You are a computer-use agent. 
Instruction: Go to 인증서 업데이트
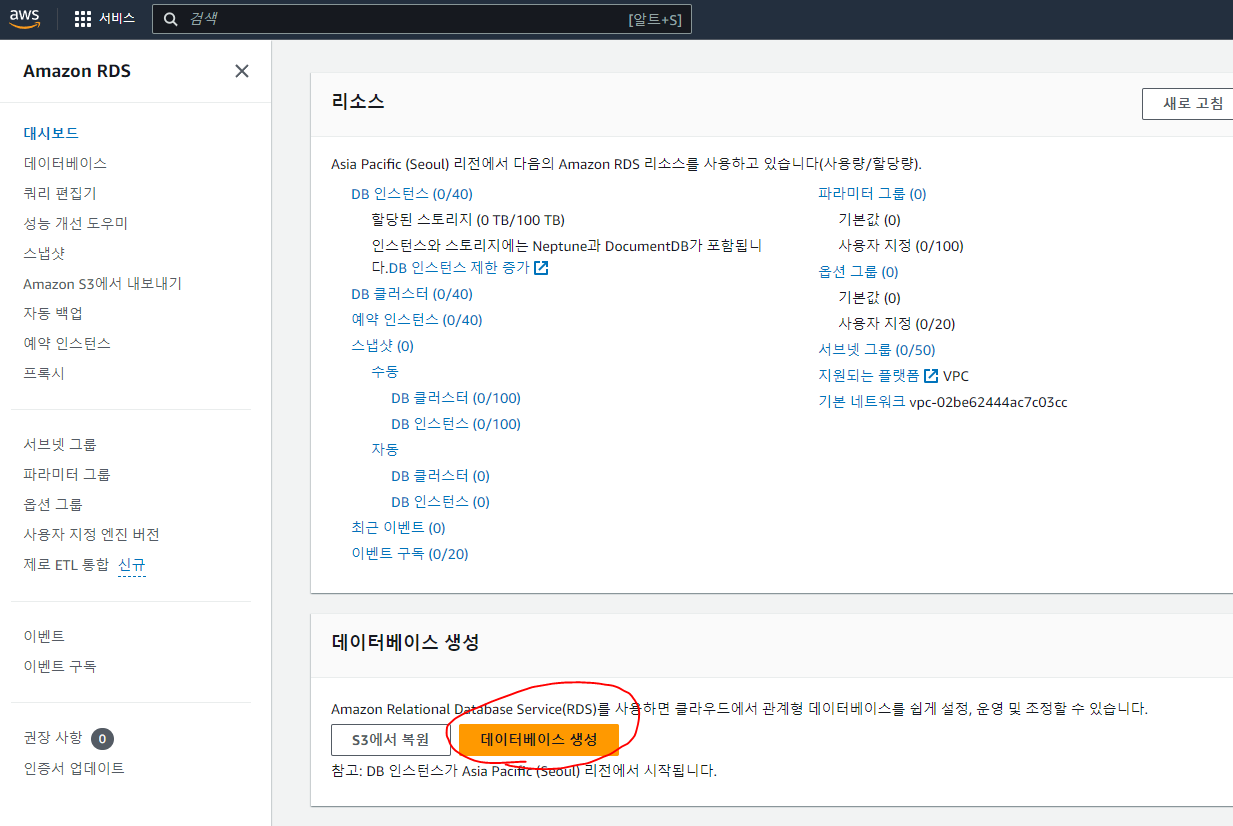(x=74, y=768)
